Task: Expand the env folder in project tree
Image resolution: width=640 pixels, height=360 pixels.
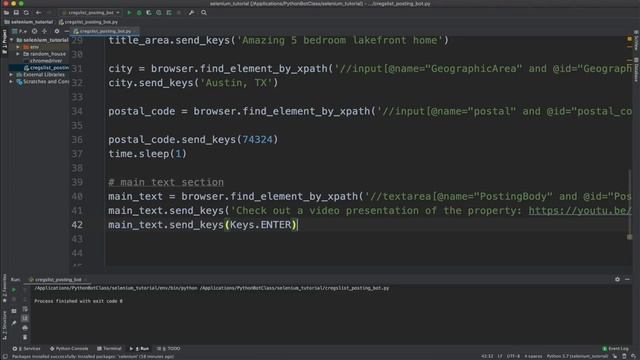Action: pos(18,47)
